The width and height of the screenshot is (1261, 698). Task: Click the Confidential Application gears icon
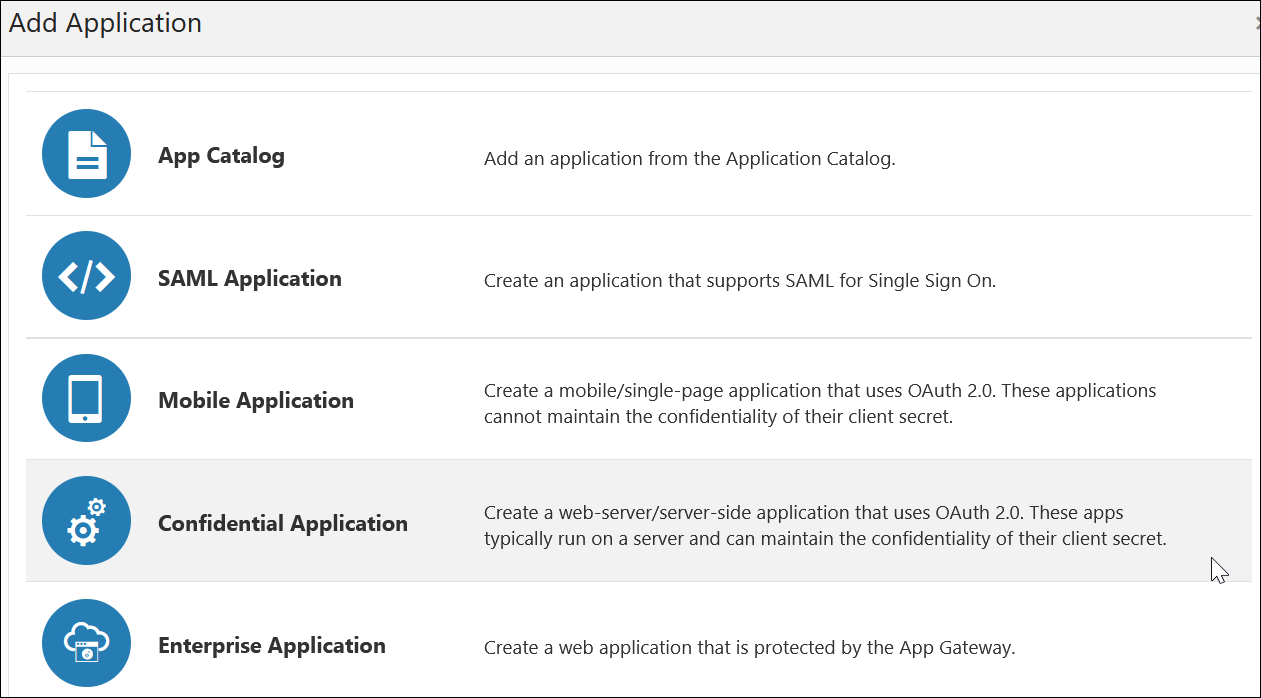86,520
